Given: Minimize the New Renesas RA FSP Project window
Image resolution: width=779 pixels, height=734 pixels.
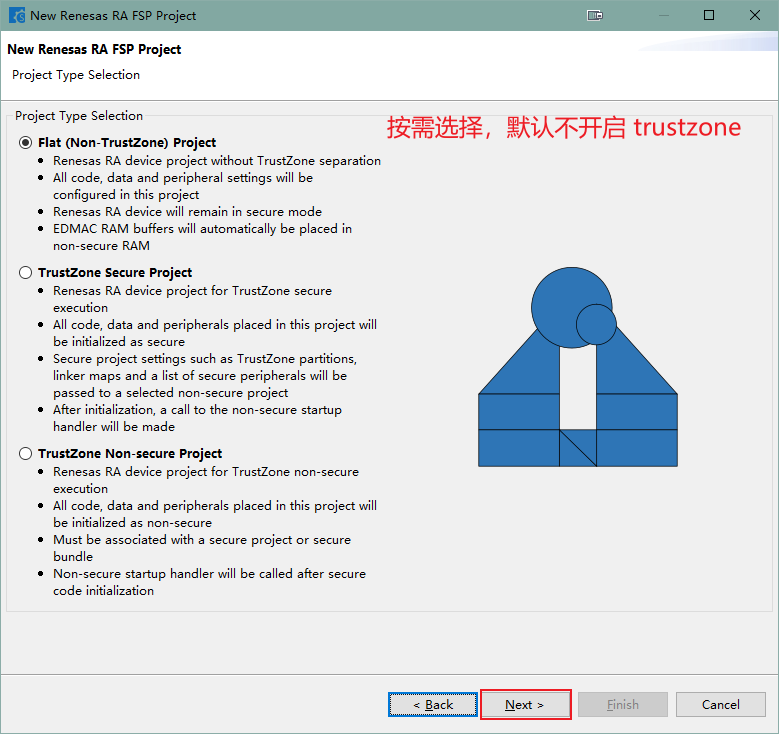Looking at the screenshot, I should click(662, 15).
